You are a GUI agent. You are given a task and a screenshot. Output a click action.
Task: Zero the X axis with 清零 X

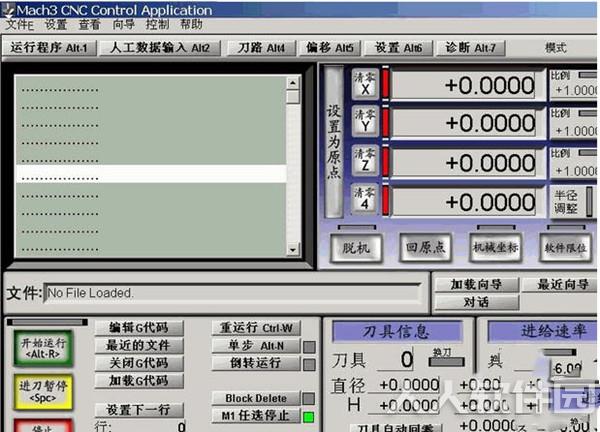point(365,83)
